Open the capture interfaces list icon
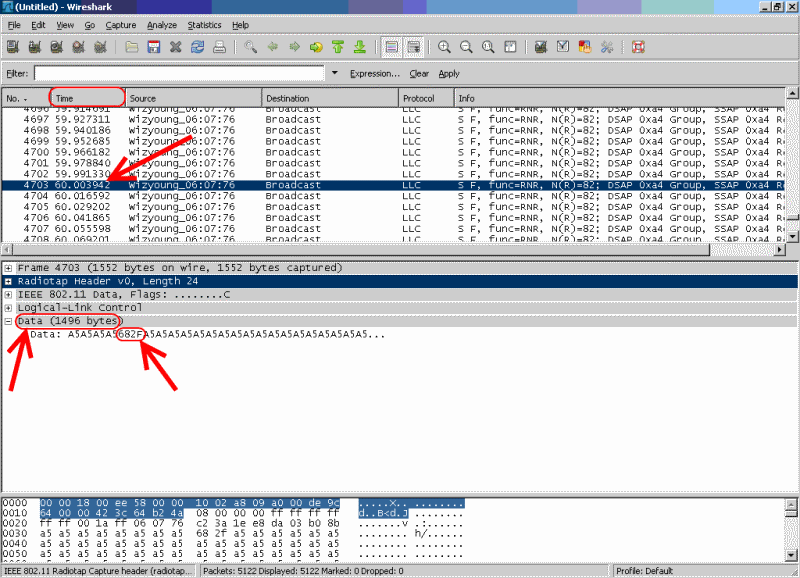 (x=13, y=47)
